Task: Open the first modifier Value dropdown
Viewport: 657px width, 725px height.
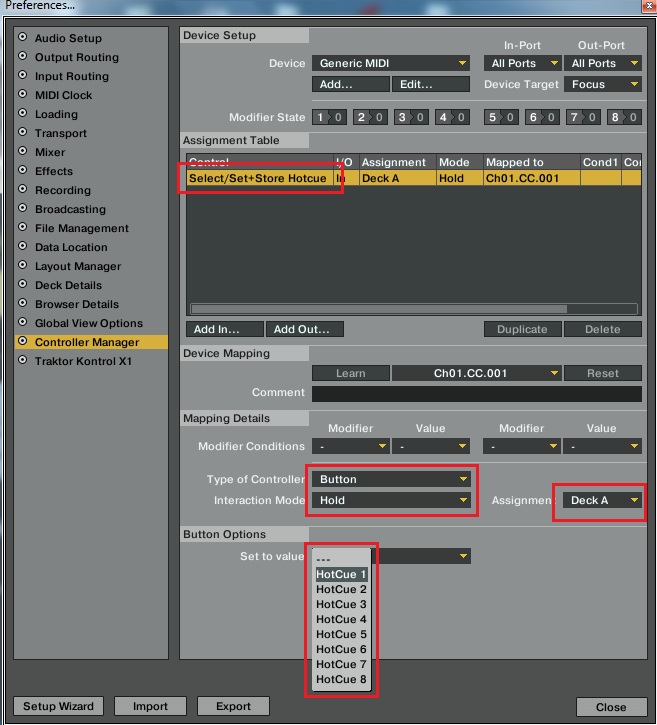Action: [x=430, y=446]
